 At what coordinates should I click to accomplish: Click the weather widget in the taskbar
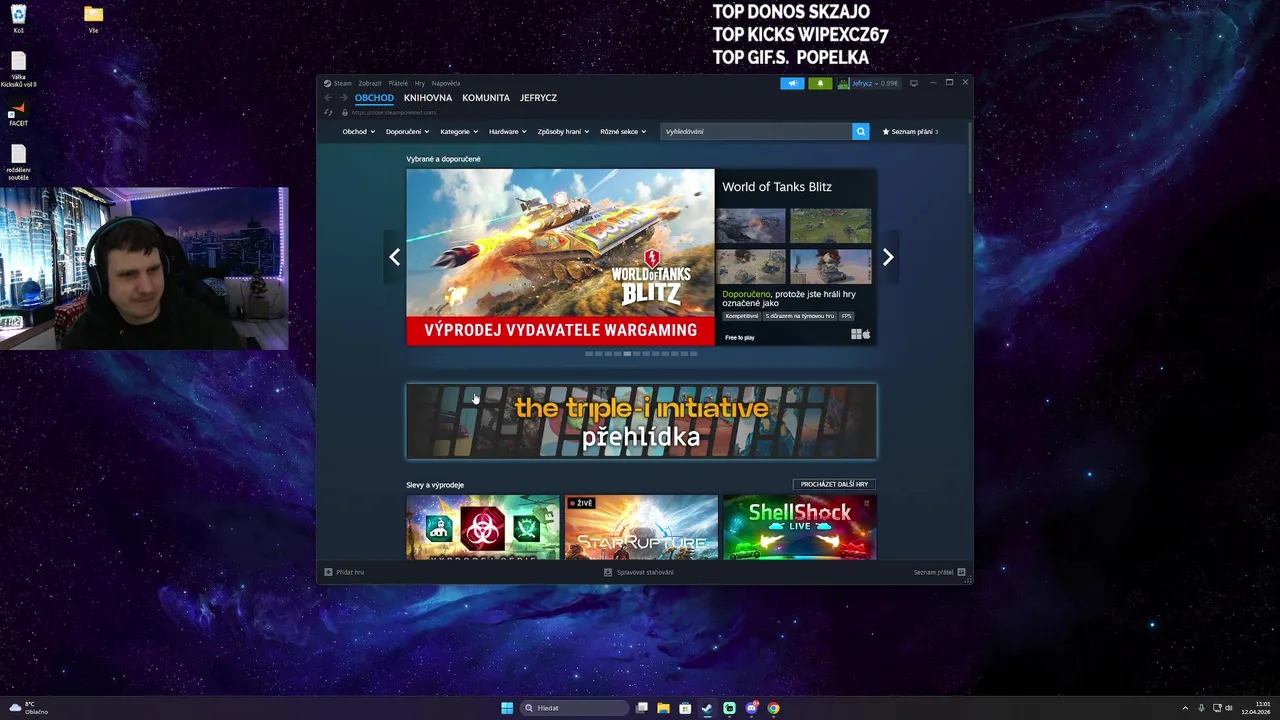29,708
